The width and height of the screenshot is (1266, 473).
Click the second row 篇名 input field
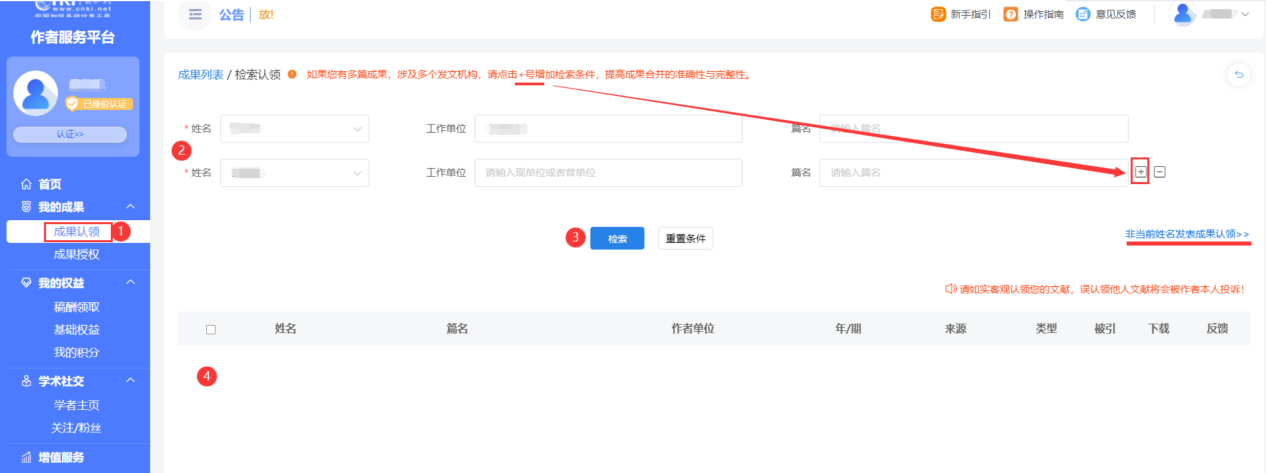[973, 172]
